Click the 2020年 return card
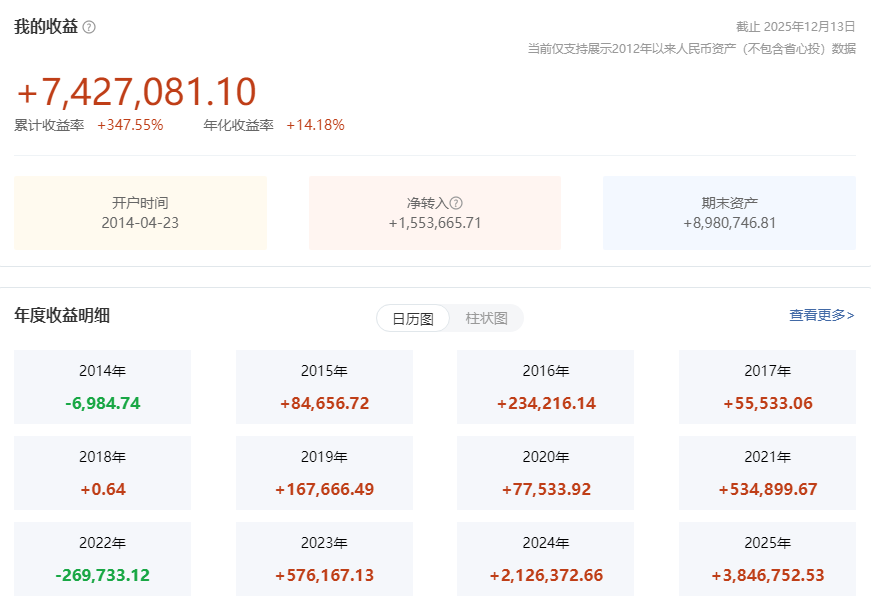Viewport: 871px width, 609px height. tap(545, 473)
